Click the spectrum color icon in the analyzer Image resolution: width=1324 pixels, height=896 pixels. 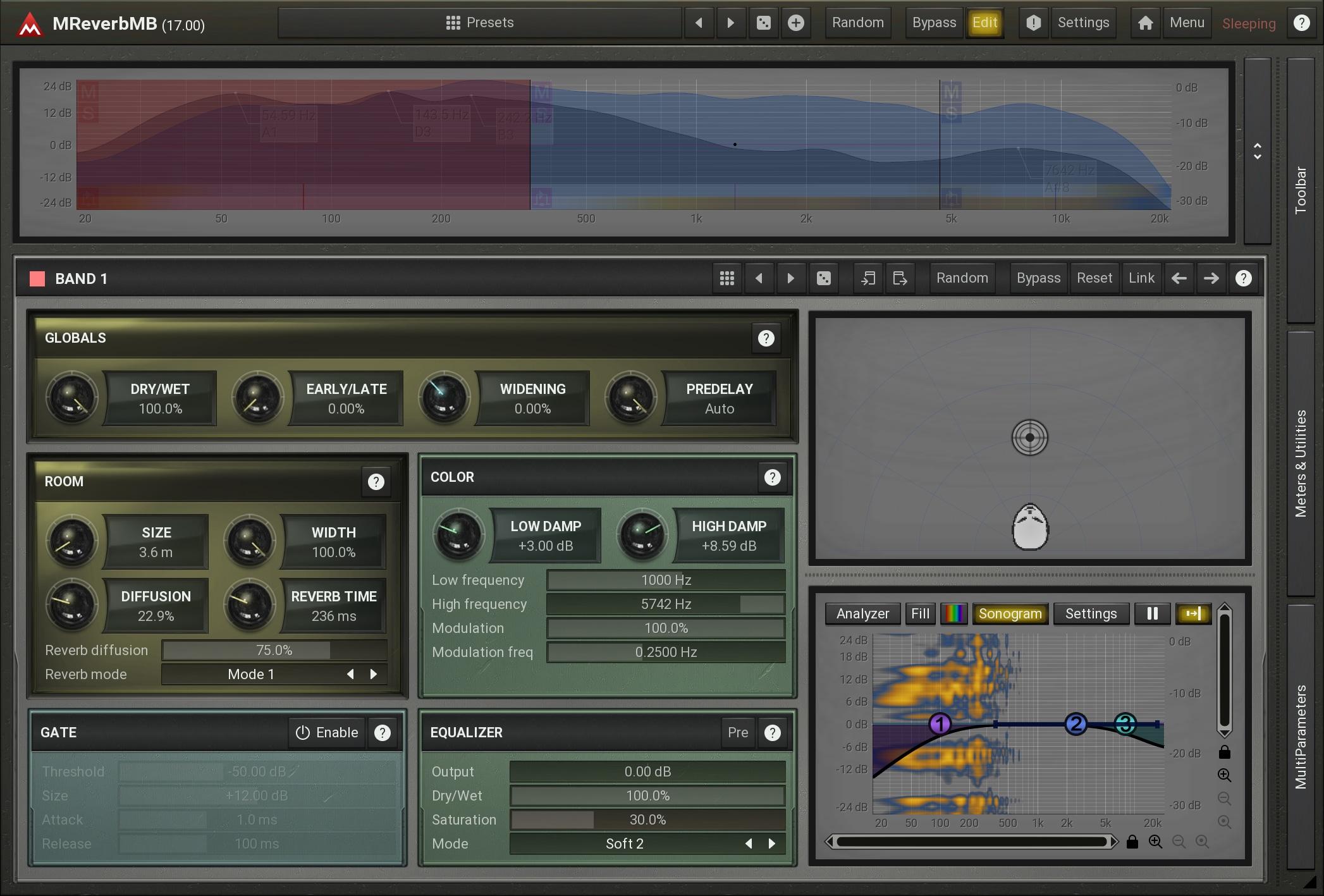(953, 613)
